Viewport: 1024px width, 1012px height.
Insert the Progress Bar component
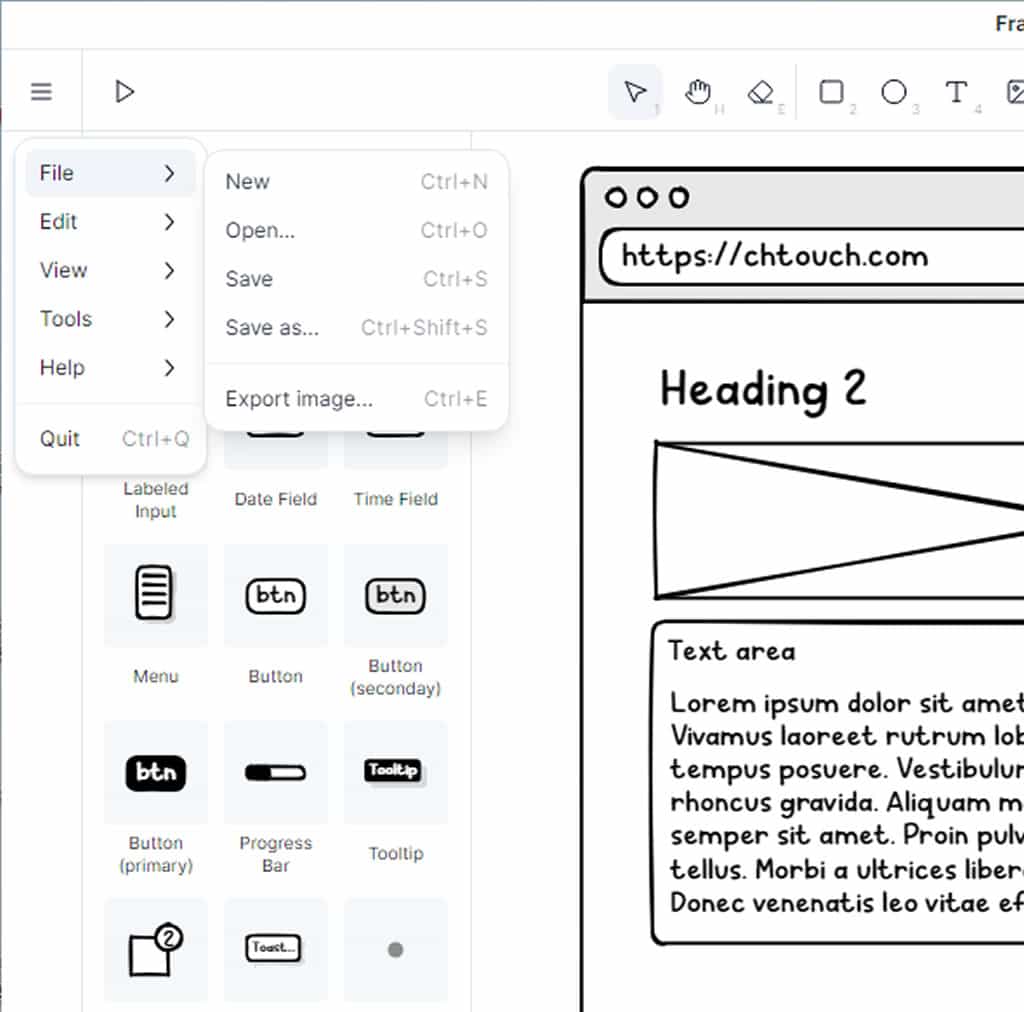[276, 772]
